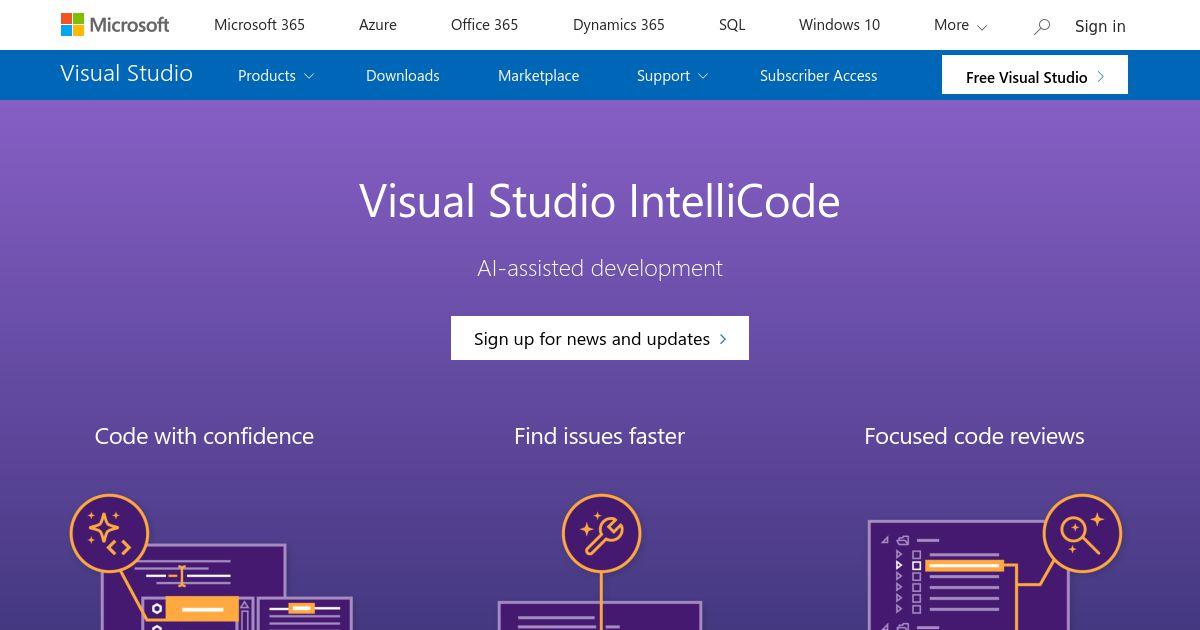This screenshot has height=630, width=1200.
Task: Visit the Marketplace
Action: click(538, 75)
